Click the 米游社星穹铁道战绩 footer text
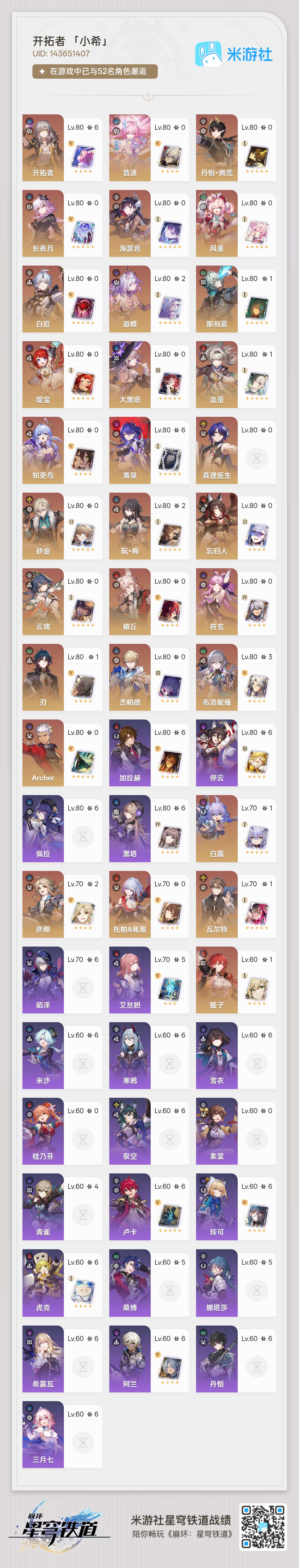The height and width of the screenshot is (1568, 299). tap(181, 1519)
